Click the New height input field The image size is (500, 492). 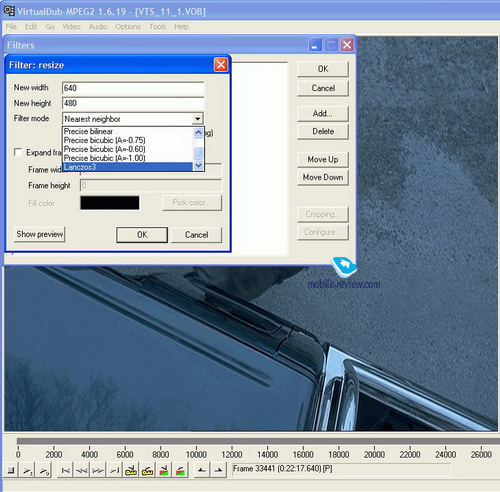pyautogui.click(x=133, y=103)
